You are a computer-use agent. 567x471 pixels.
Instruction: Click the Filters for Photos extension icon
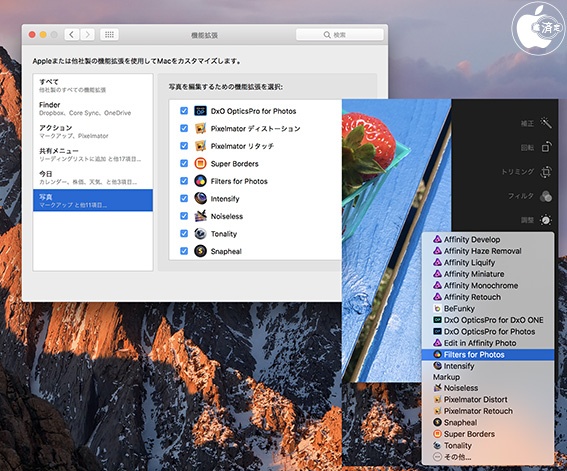(200, 181)
